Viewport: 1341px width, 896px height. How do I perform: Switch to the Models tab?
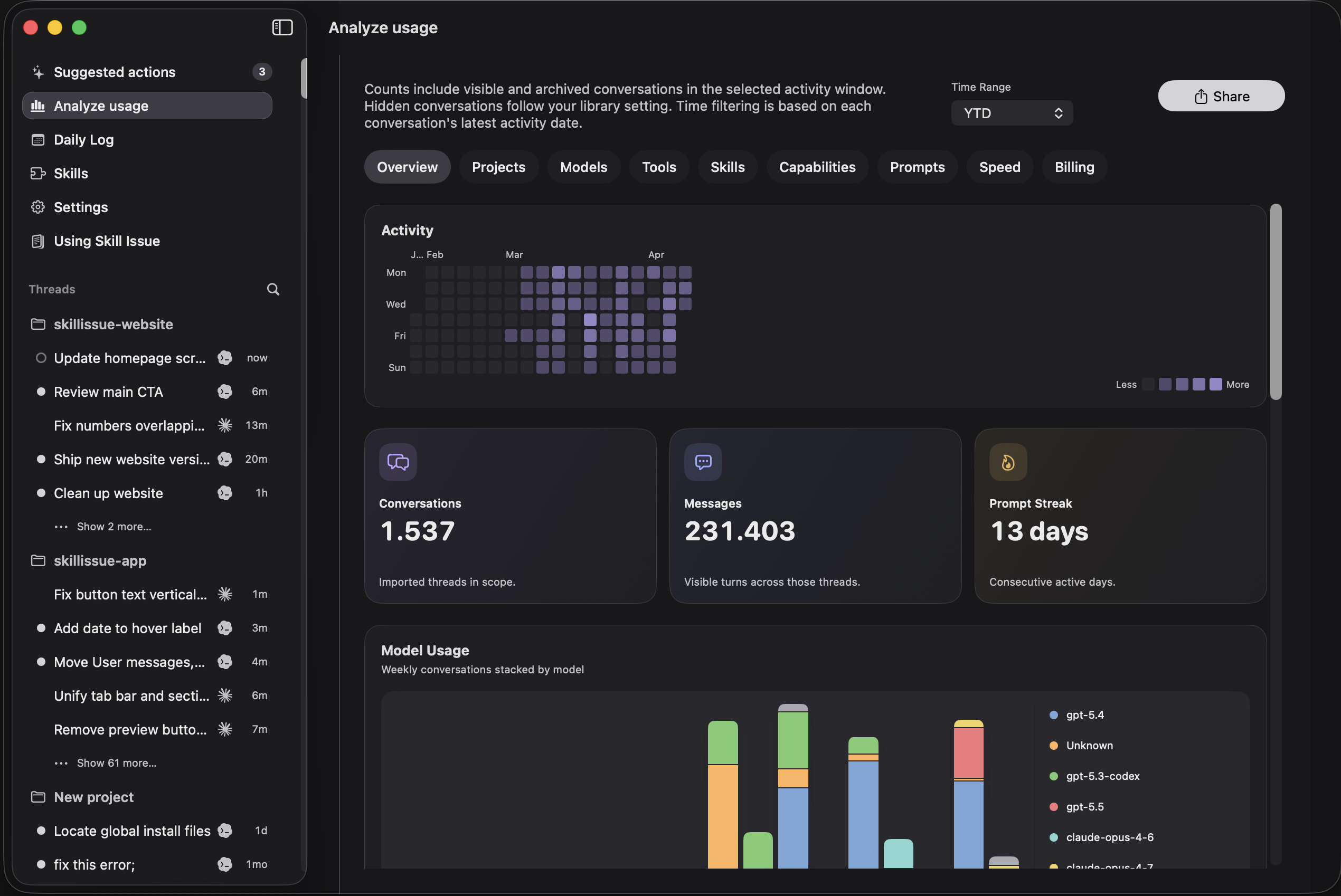(x=583, y=167)
